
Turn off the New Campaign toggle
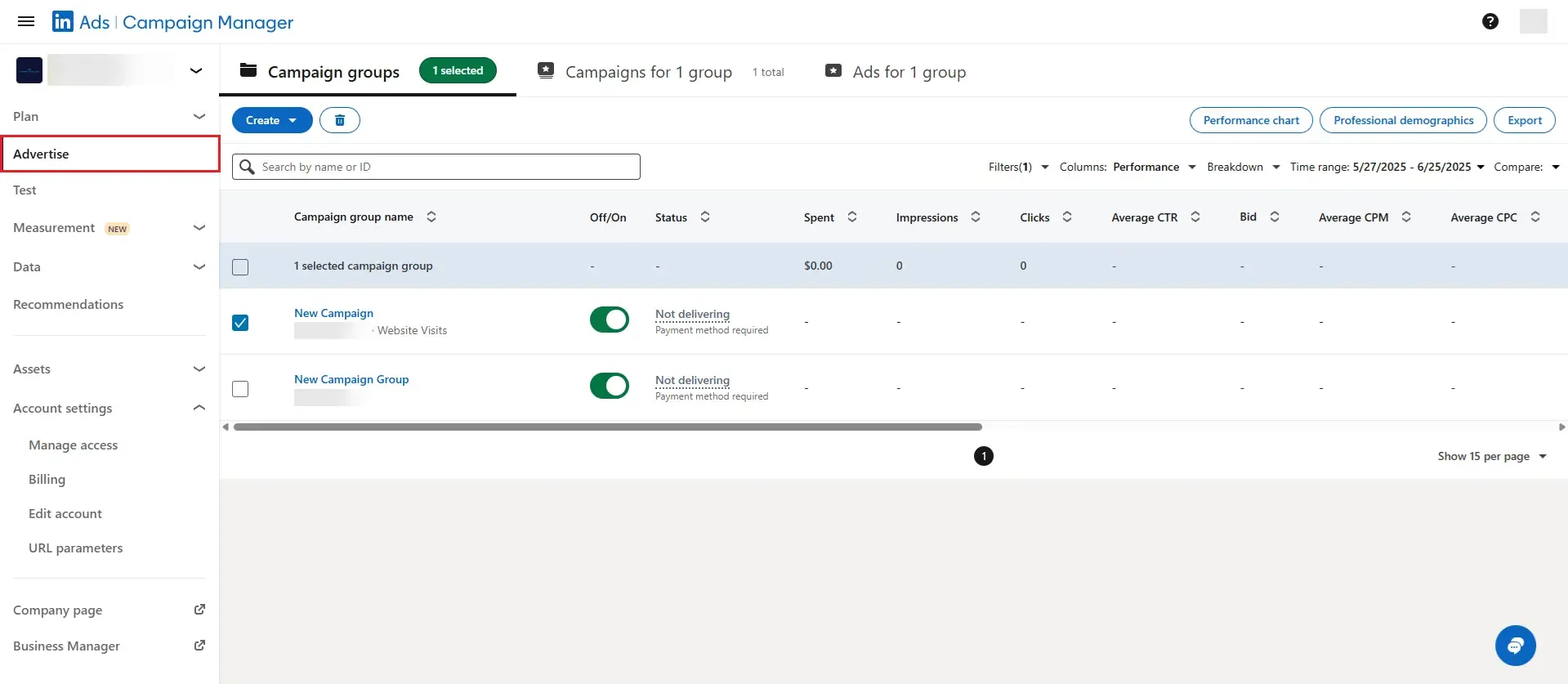point(610,320)
